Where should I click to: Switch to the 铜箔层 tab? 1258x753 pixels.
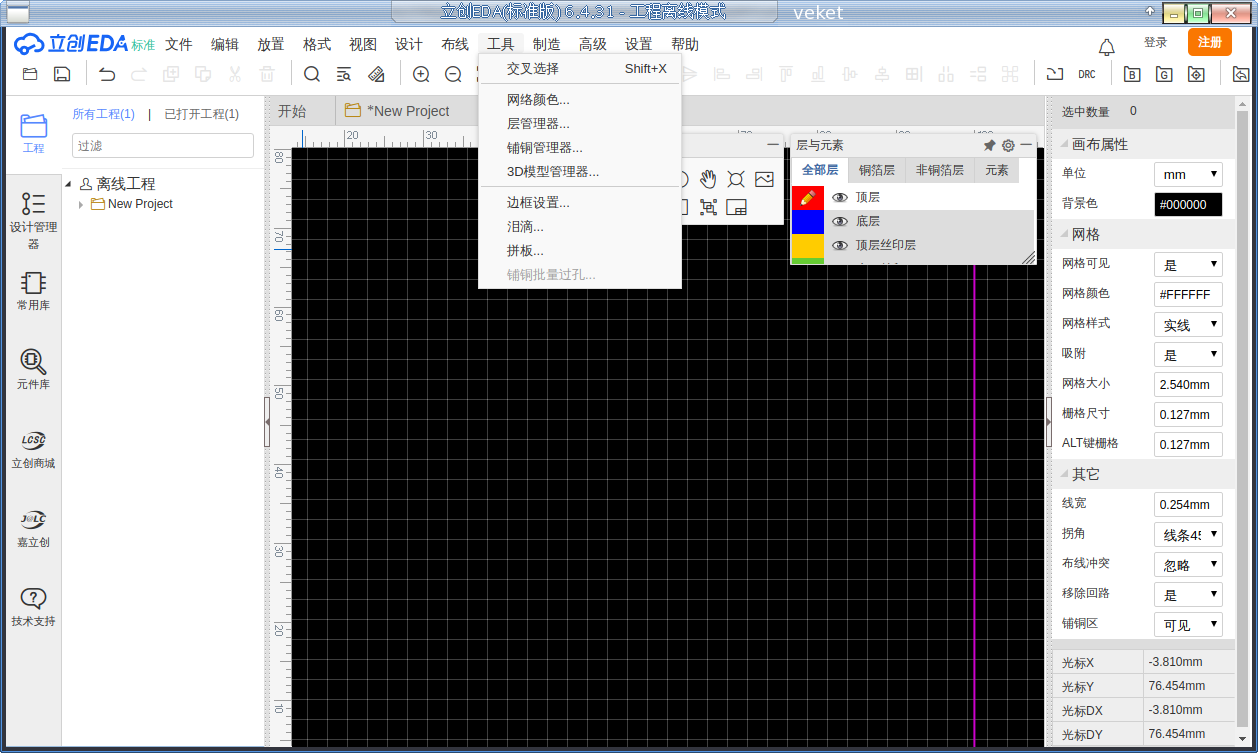click(x=877, y=171)
